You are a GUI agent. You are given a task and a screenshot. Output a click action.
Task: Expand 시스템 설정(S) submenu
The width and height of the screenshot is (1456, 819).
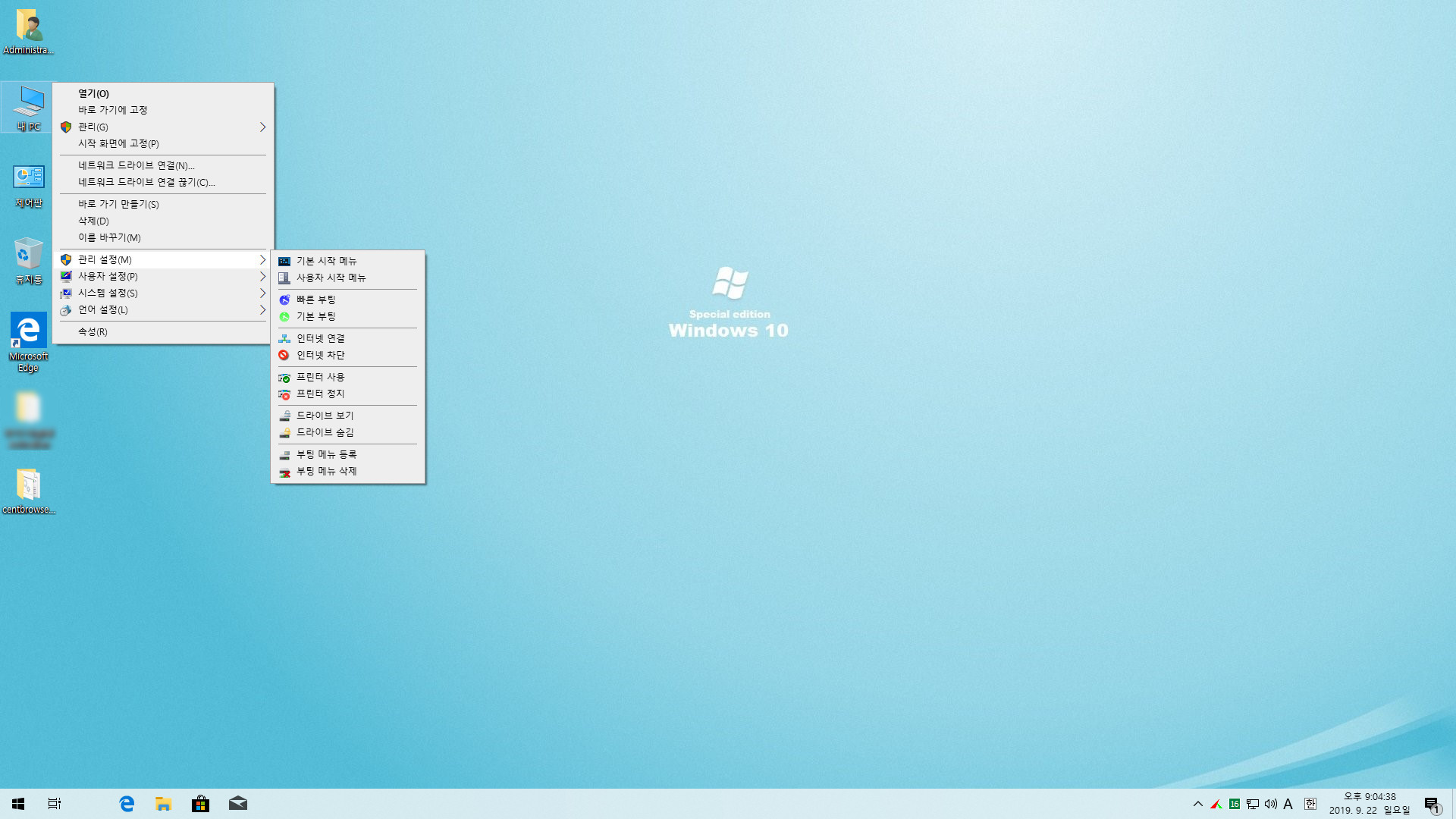coord(163,293)
